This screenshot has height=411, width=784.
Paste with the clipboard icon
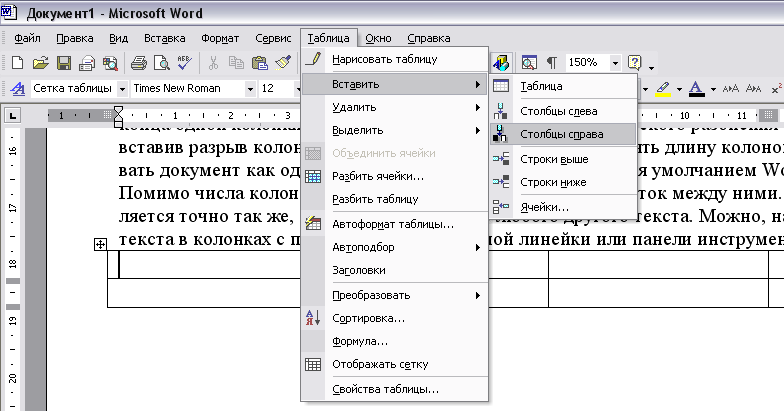point(260,62)
